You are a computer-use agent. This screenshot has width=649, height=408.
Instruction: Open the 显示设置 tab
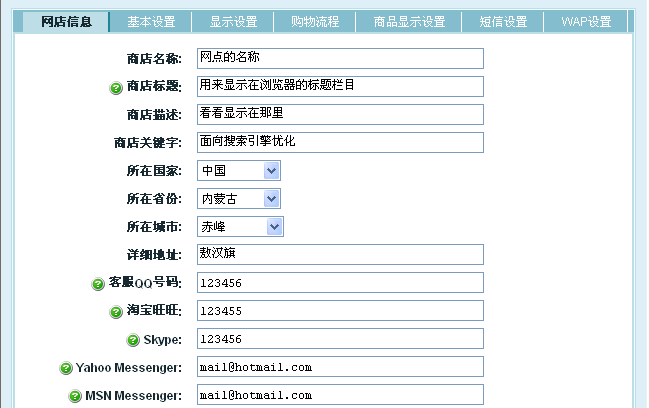click(233, 22)
